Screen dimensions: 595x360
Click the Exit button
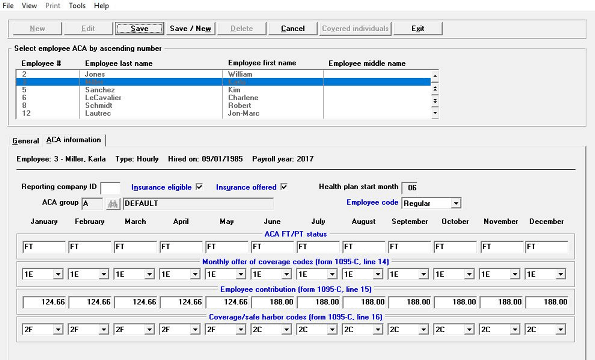click(418, 28)
